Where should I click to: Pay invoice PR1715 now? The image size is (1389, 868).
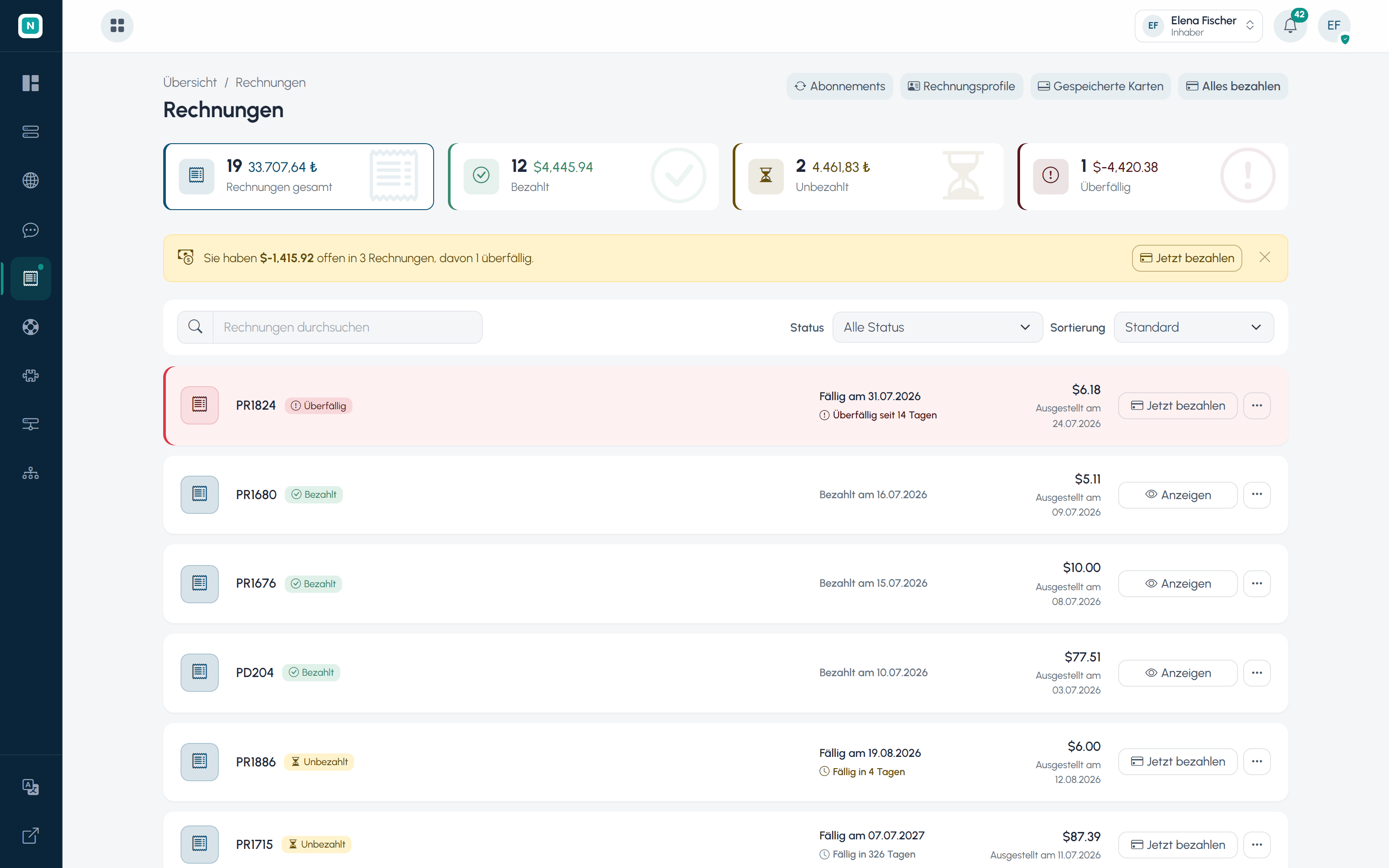click(1178, 845)
